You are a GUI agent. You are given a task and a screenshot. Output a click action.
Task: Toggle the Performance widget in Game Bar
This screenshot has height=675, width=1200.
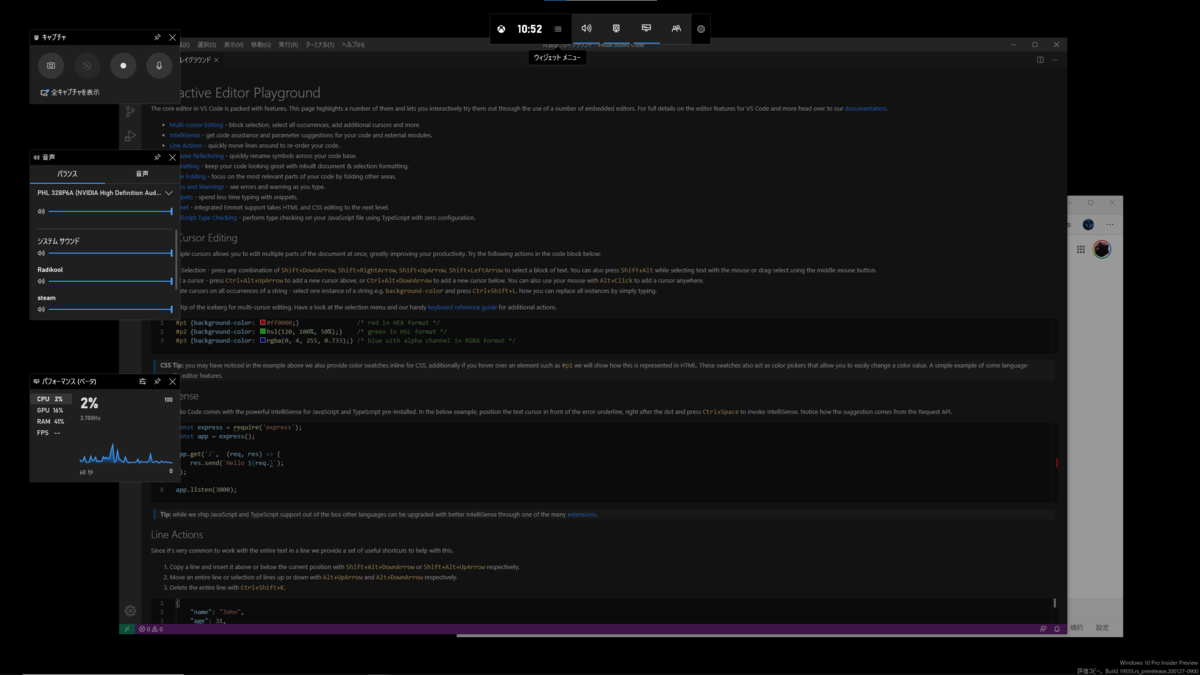click(646, 29)
